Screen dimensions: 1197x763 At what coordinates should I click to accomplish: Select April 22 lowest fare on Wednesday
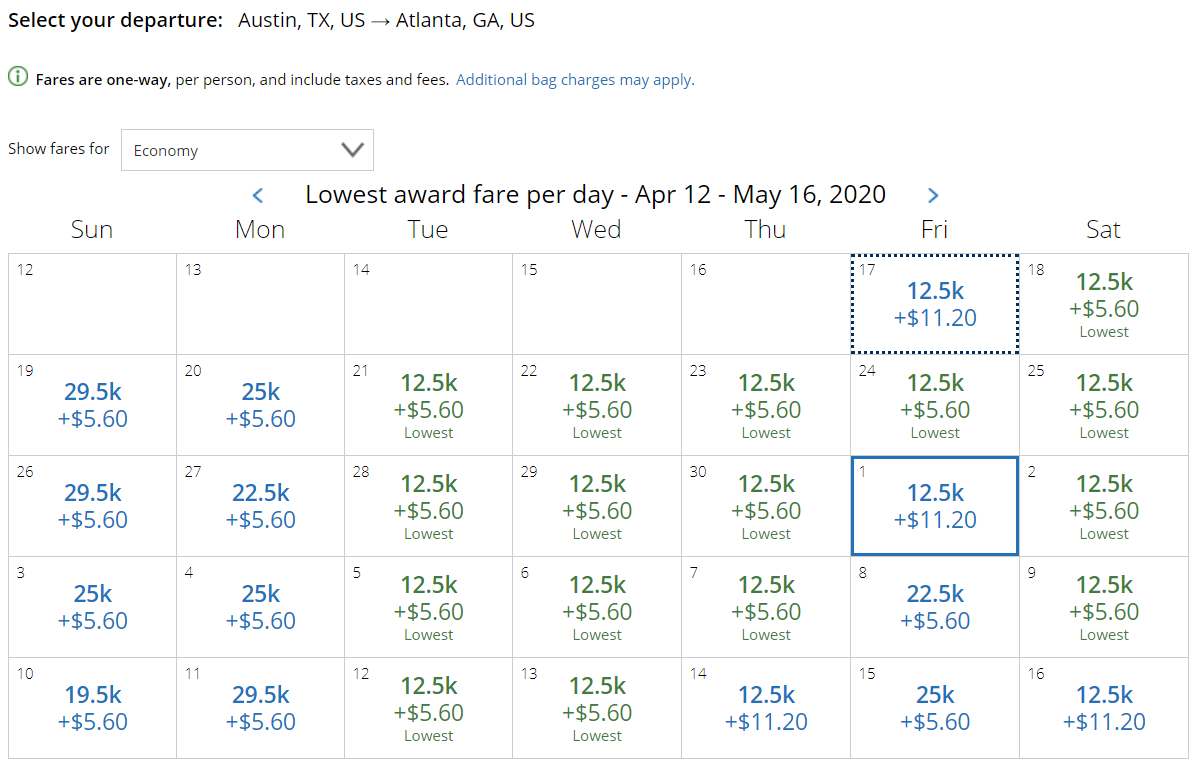point(597,405)
